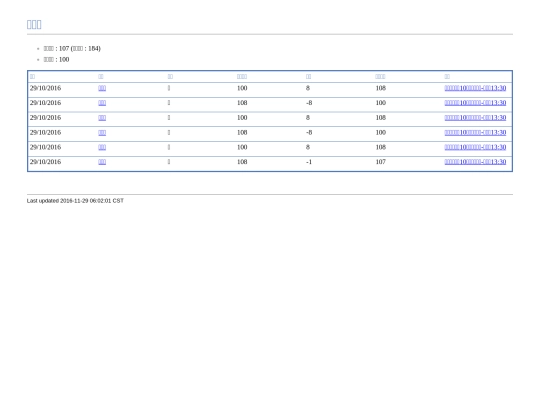The width and height of the screenshot is (540, 405).
Task: Open the name link in the row ending 107
Action: [x=102, y=162]
